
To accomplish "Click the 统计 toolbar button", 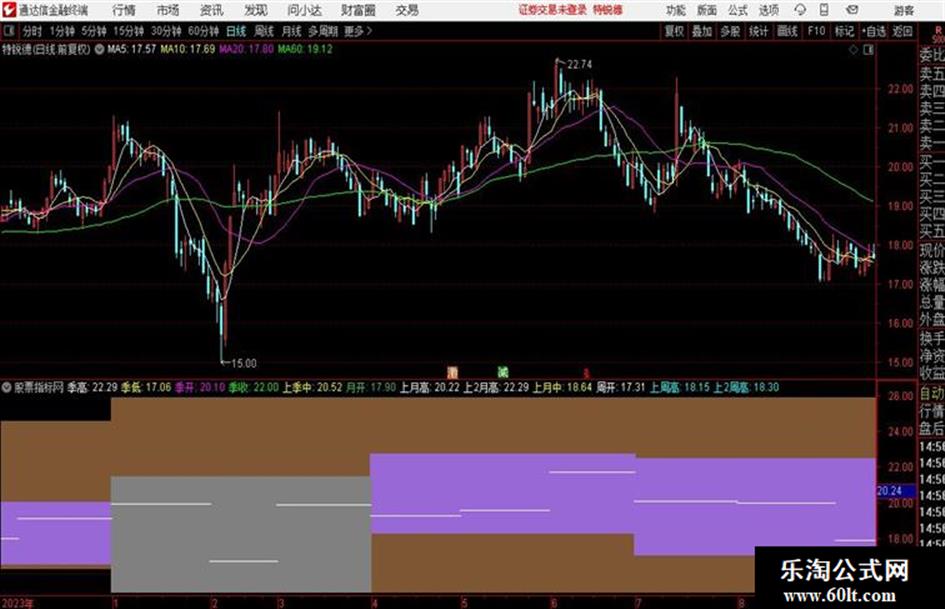I will 758,31.
